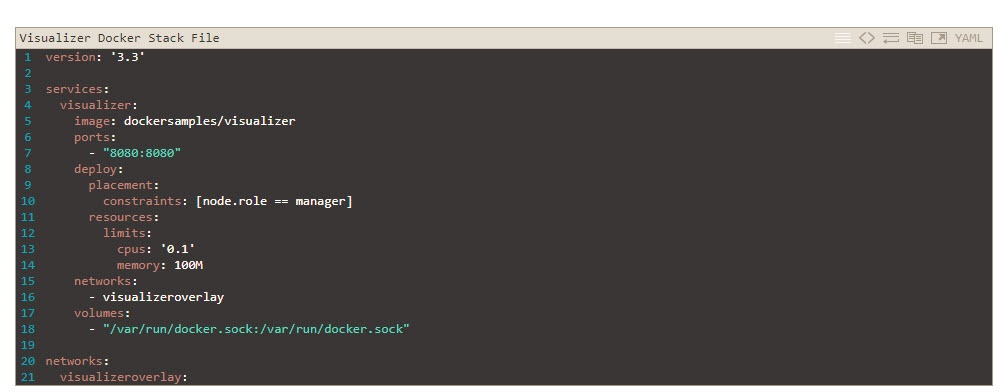Click line number 10 in gutter
The height and width of the screenshot is (392, 1008).
coord(28,201)
